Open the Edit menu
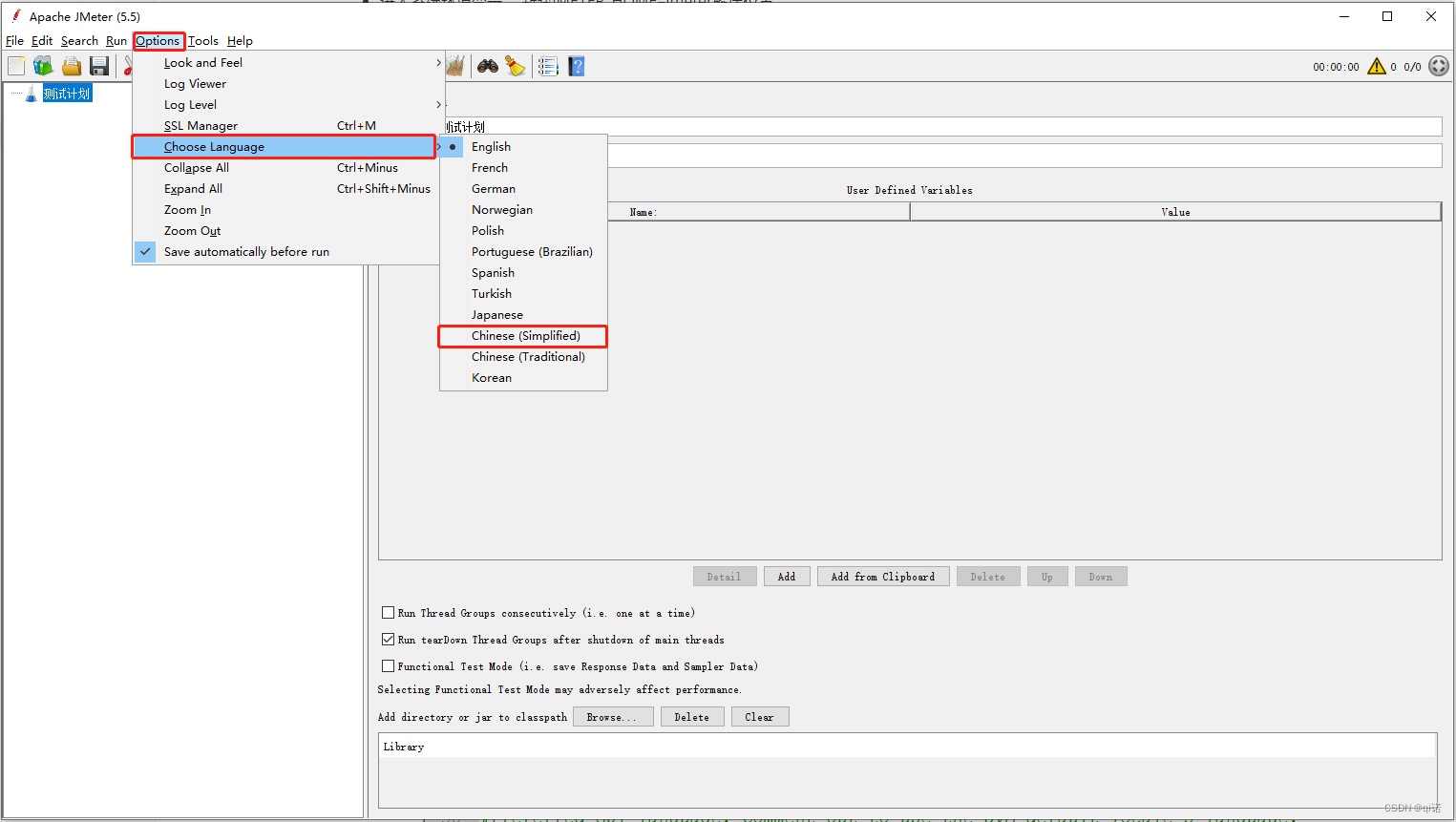This screenshot has width=1456, height=822. 42,41
